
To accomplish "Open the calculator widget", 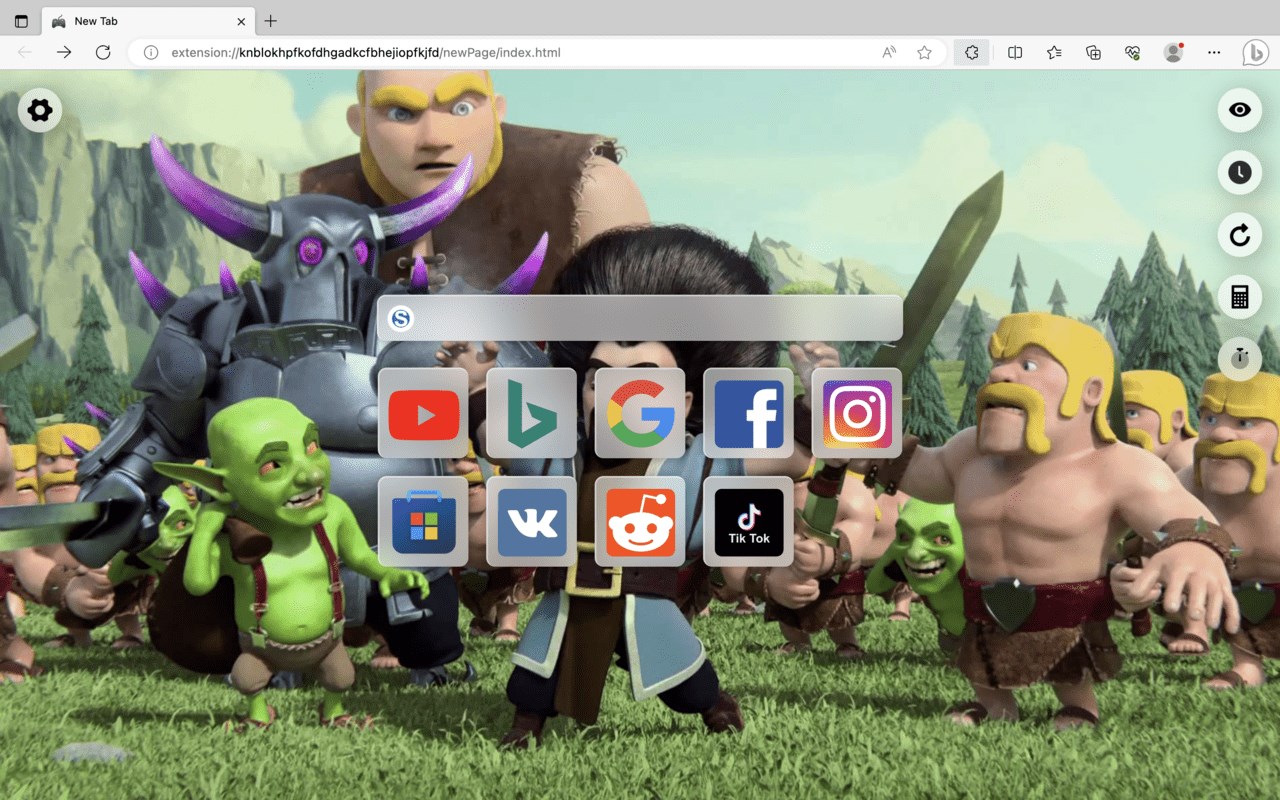I will (x=1240, y=296).
